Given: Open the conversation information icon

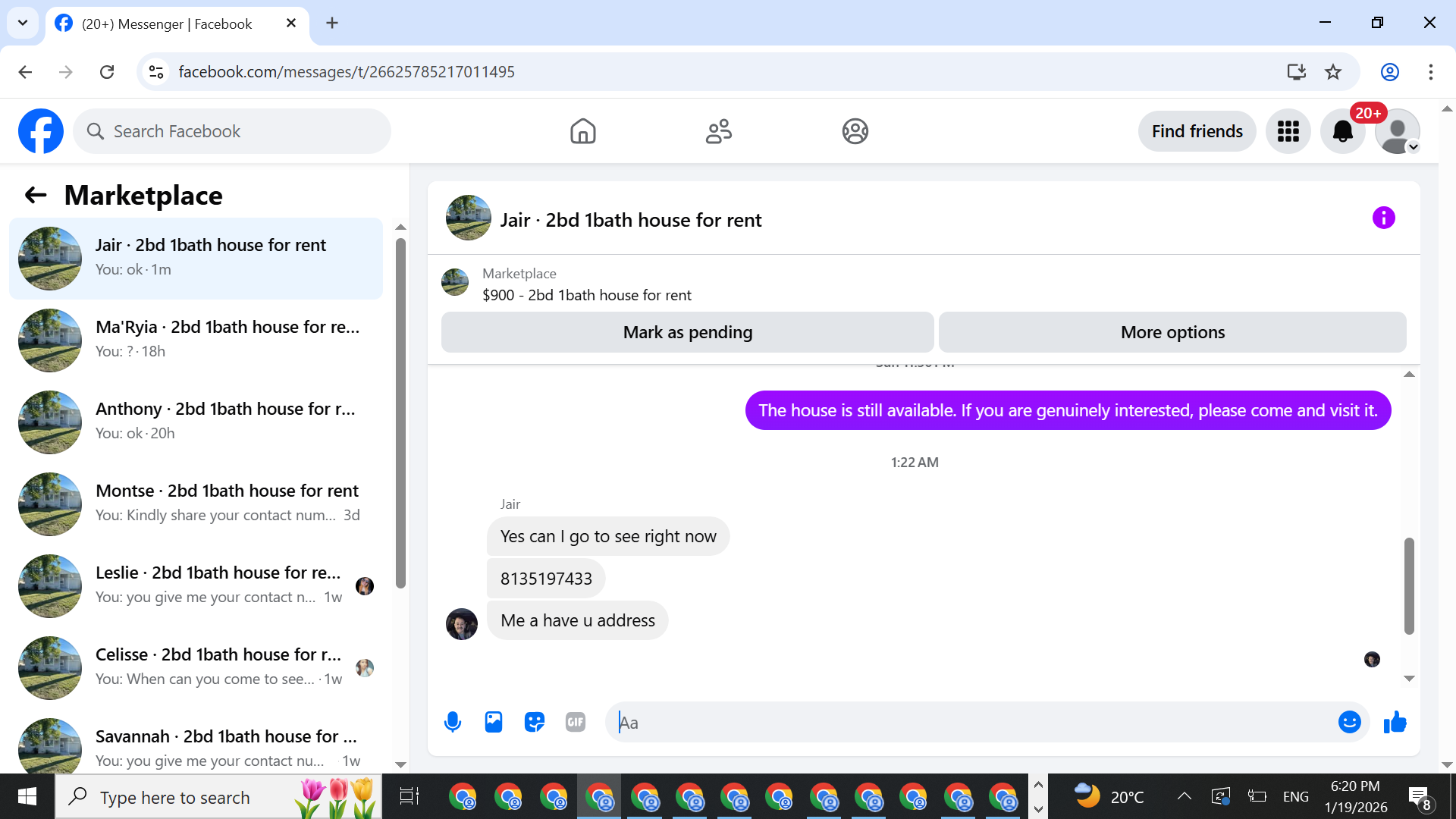Looking at the screenshot, I should coord(1383,218).
